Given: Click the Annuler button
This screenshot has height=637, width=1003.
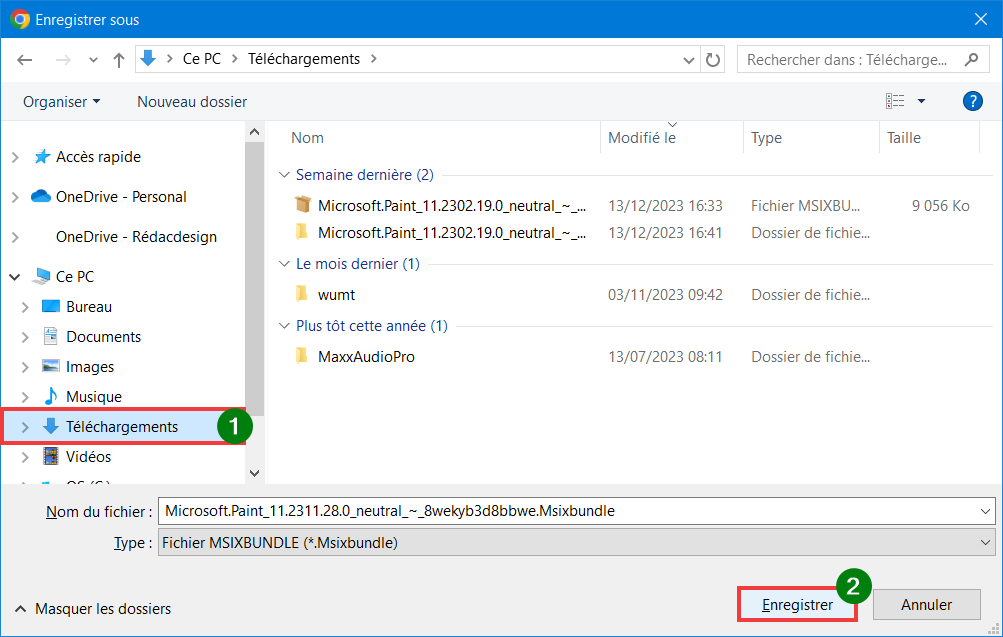Looking at the screenshot, I should pos(926,604).
